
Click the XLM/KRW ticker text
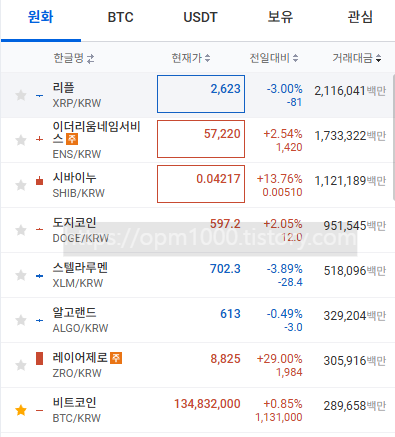coord(78,283)
